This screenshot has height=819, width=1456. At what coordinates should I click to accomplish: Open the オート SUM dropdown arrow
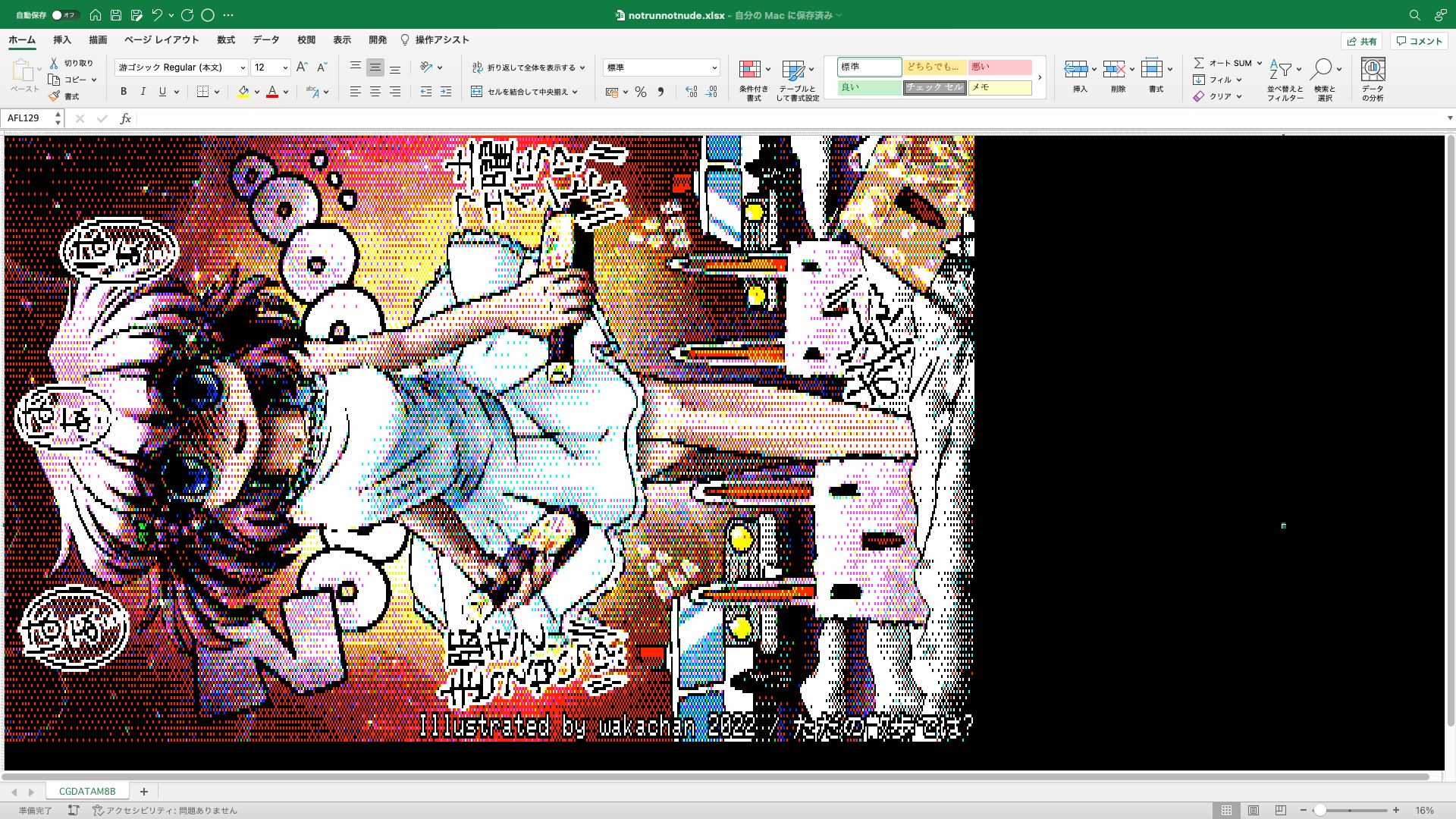1260,63
